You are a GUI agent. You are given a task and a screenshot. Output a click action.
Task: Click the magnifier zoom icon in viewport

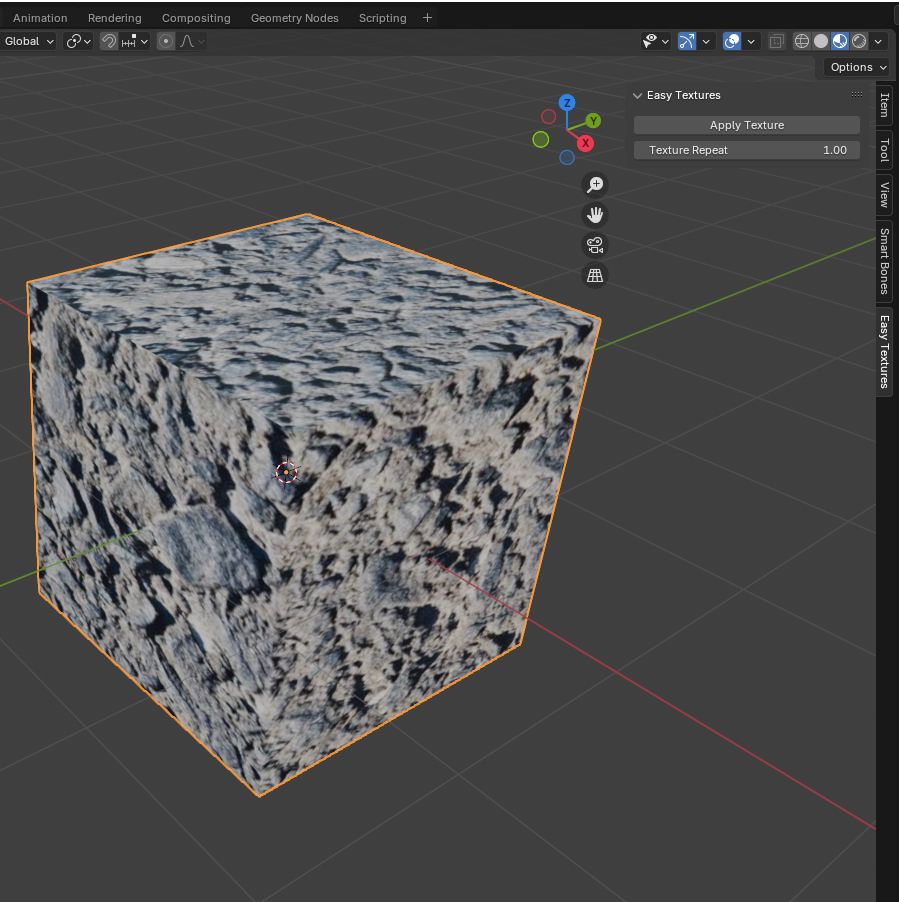(595, 184)
